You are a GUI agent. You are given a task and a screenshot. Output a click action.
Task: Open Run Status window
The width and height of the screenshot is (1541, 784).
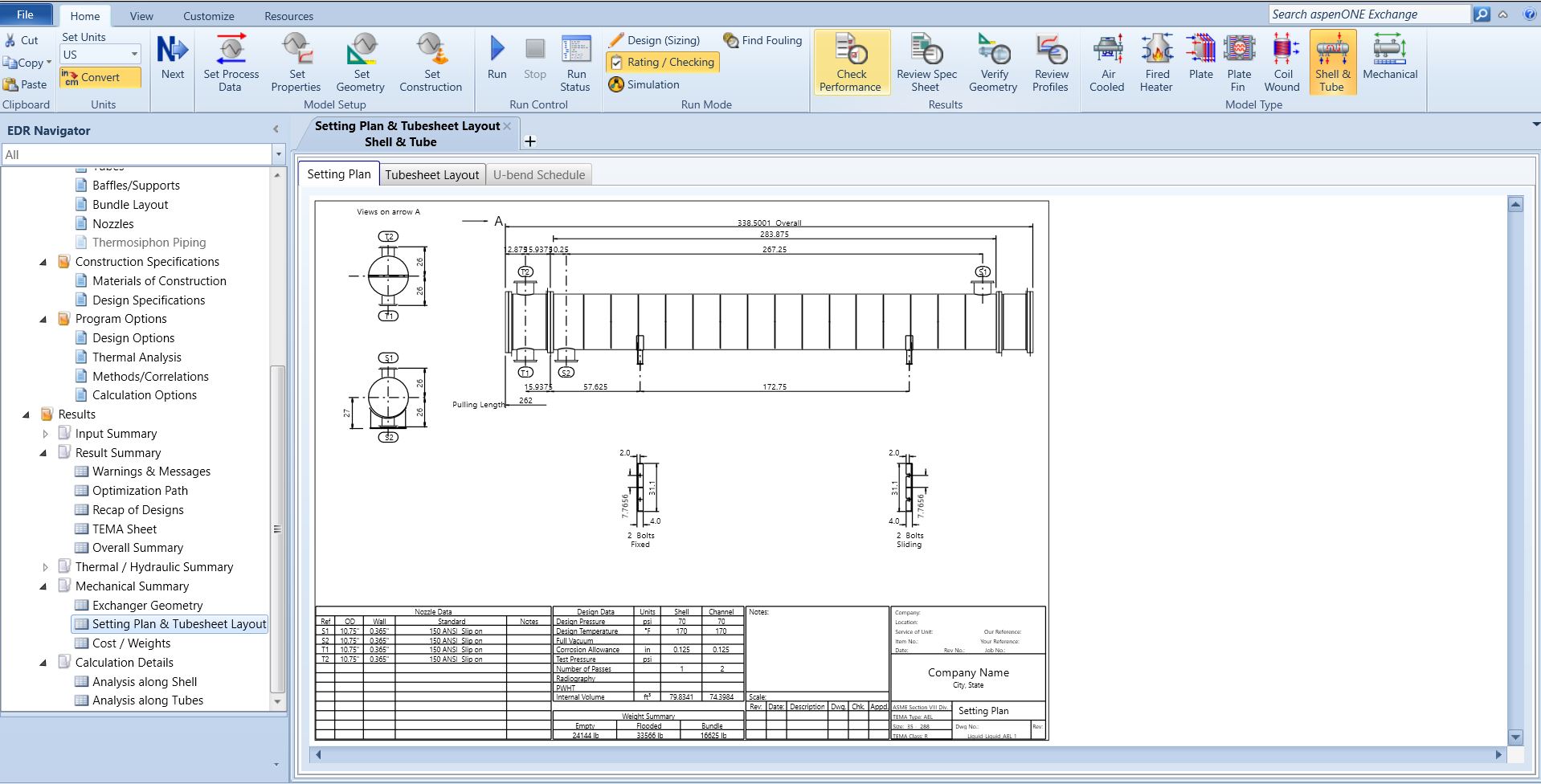(575, 63)
